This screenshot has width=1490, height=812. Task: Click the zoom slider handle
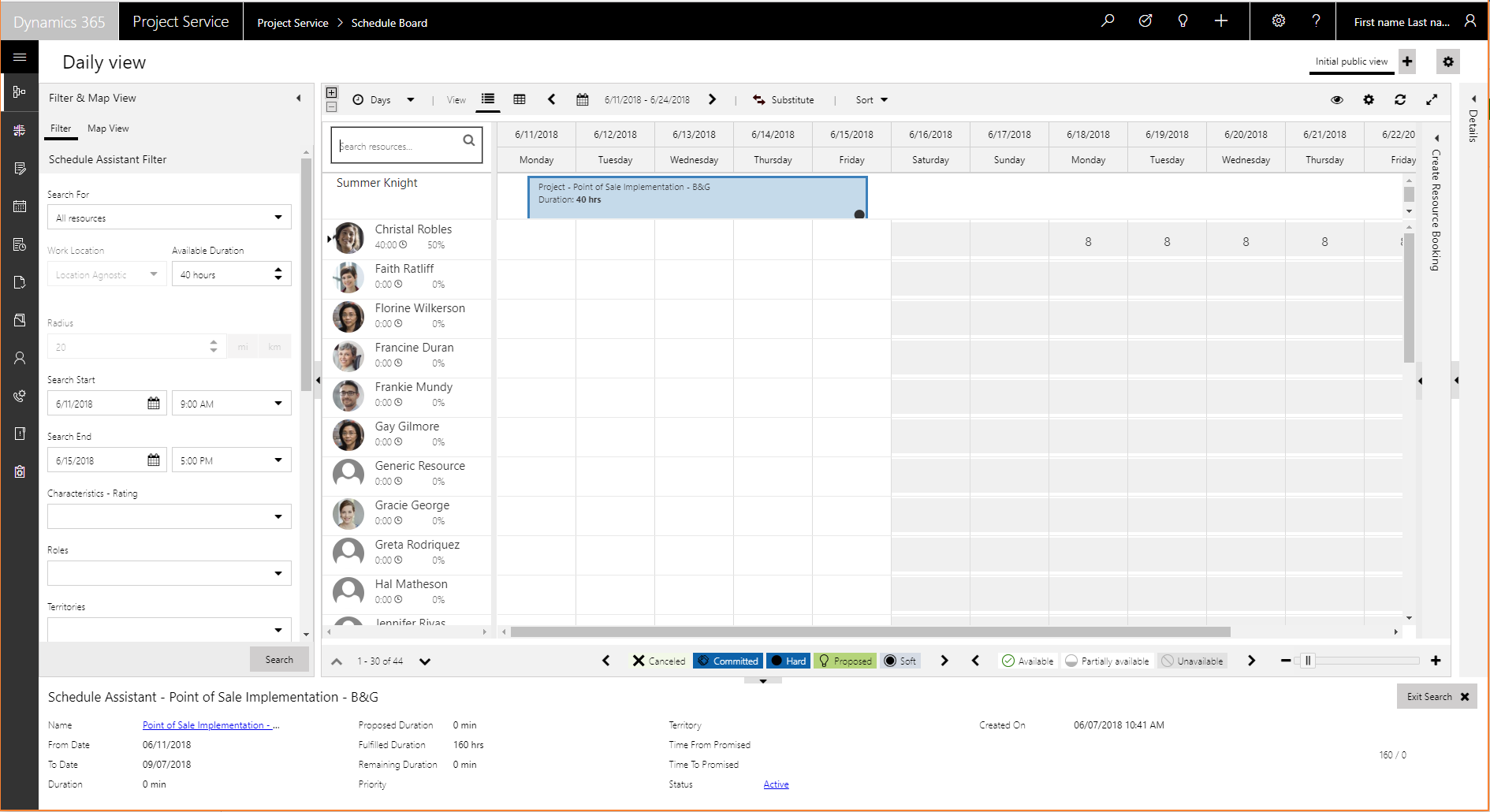(x=1307, y=661)
